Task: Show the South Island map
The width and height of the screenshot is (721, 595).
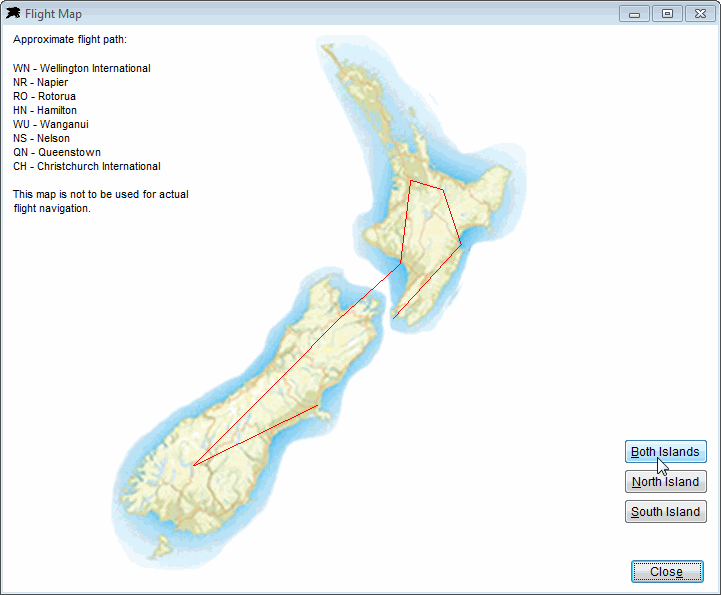Action: [x=665, y=511]
